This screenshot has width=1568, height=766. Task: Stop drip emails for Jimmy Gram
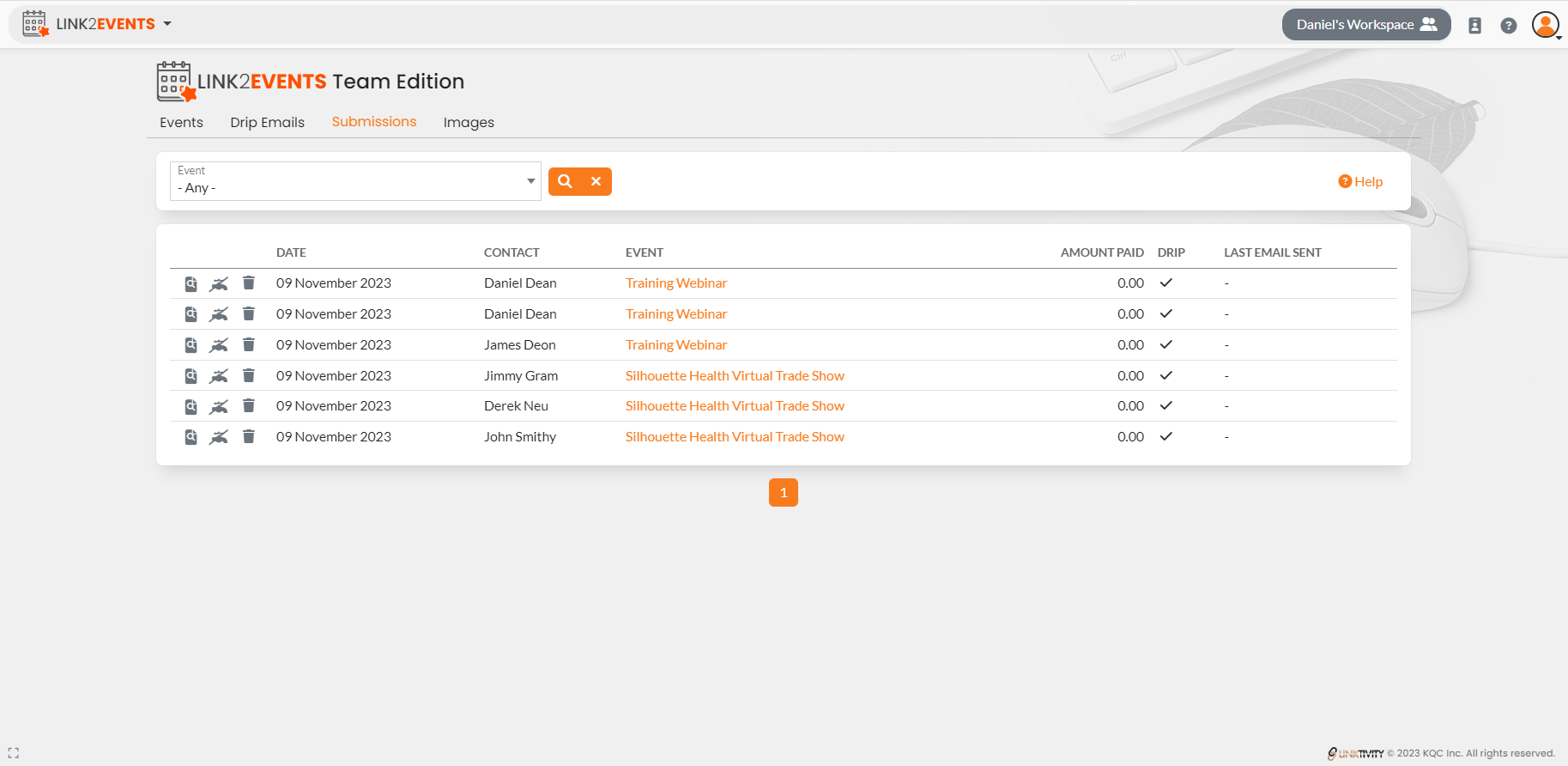tap(219, 376)
